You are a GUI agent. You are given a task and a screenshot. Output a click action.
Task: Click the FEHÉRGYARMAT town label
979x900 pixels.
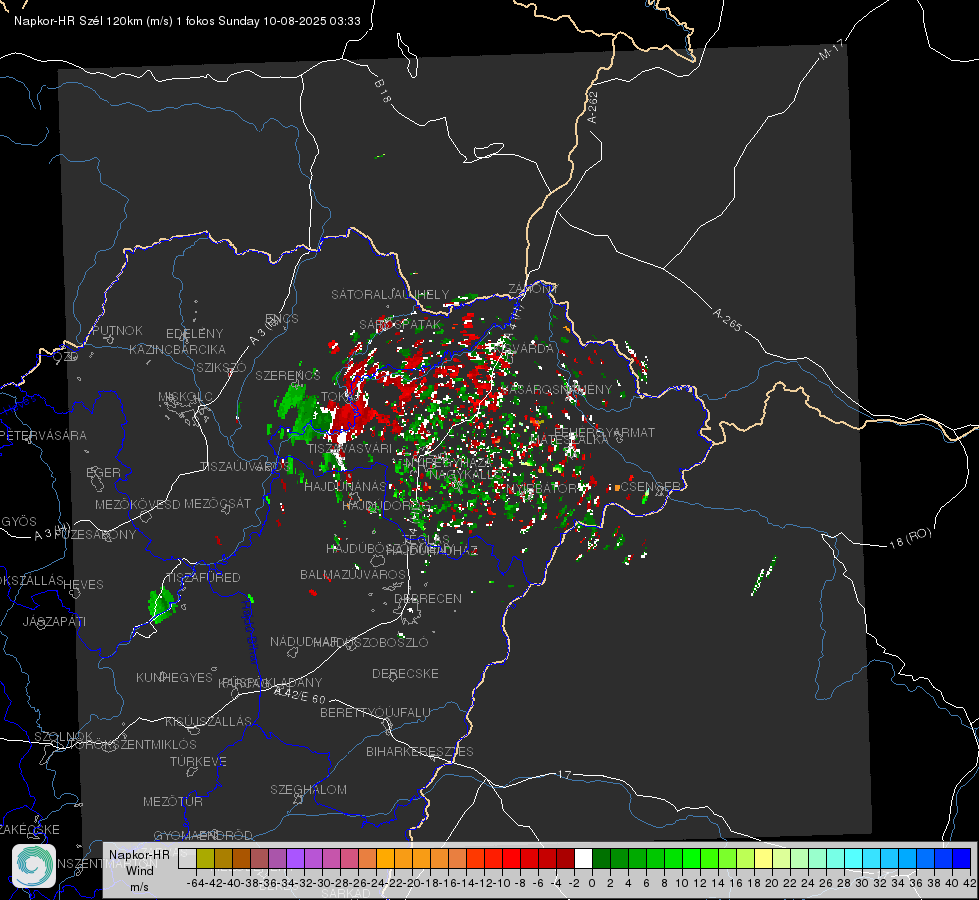click(x=604, y=432)
